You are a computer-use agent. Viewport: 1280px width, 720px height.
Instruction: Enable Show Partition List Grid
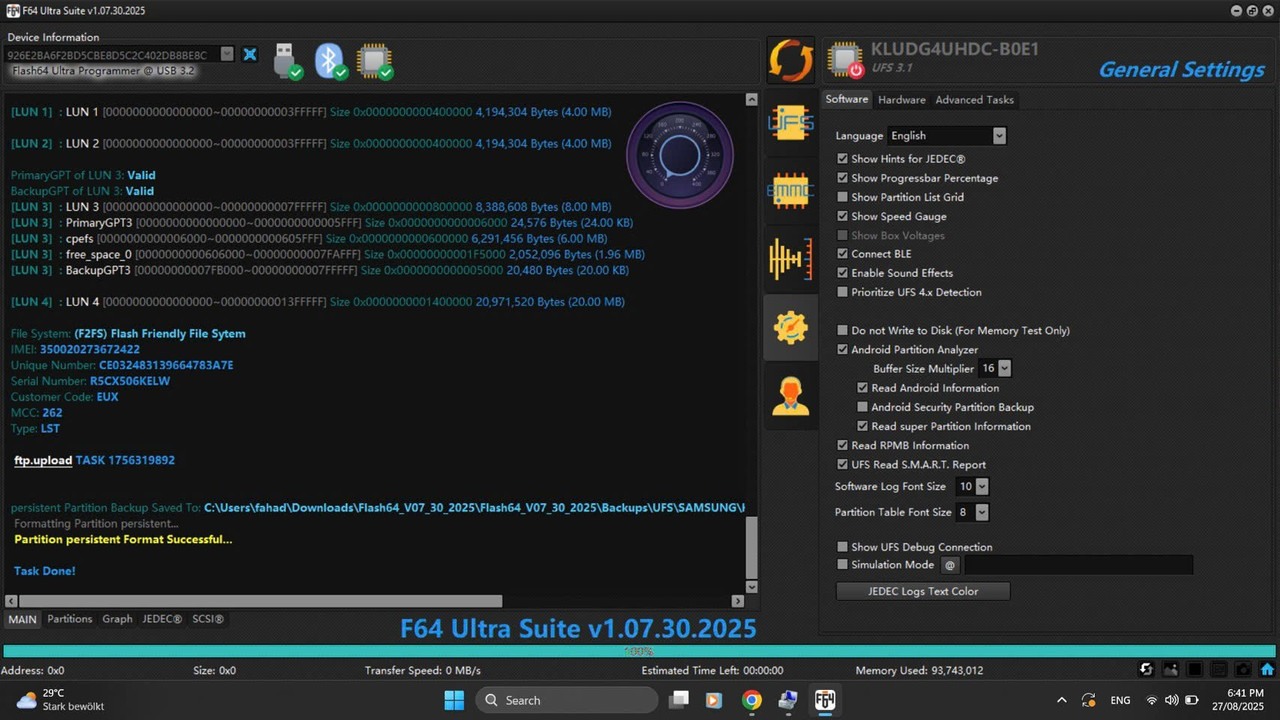(x=843, y=197)
